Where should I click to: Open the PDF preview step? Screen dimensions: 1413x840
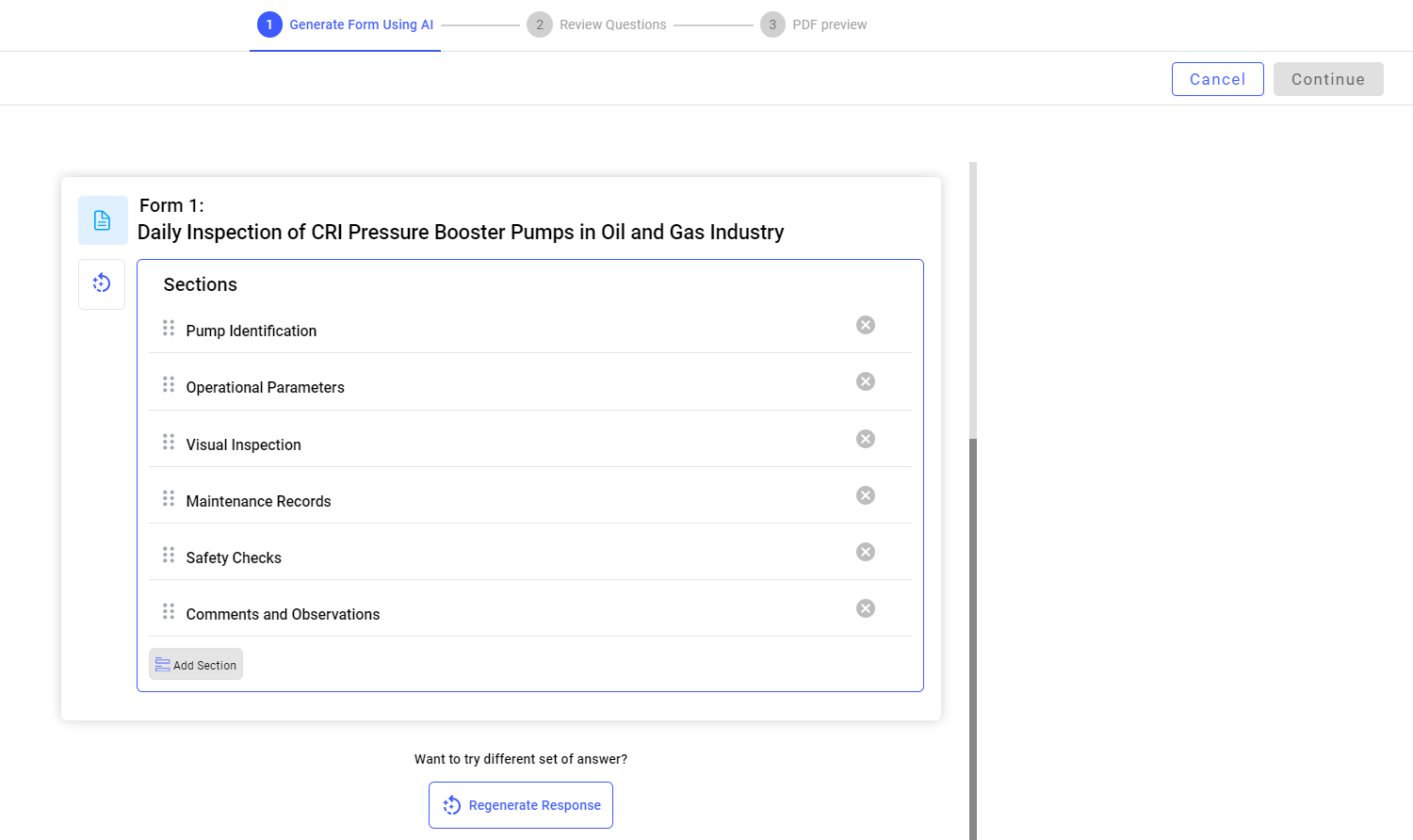pyautogui.click(x=814, y=24)
